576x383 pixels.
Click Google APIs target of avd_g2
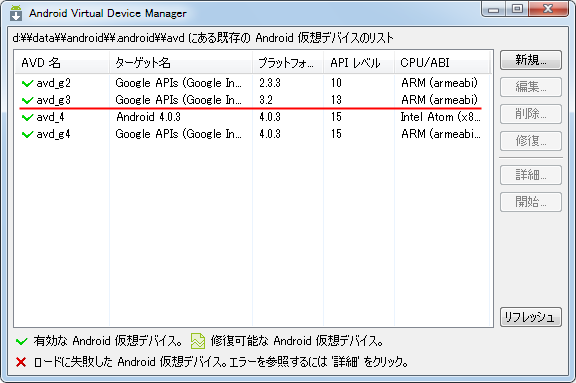tap(179, 83)
